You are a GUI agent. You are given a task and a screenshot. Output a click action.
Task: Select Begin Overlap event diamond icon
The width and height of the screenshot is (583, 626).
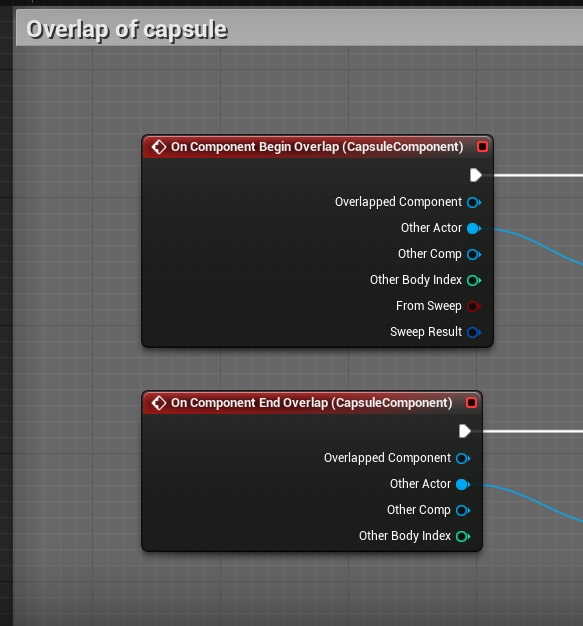(159, 147)
